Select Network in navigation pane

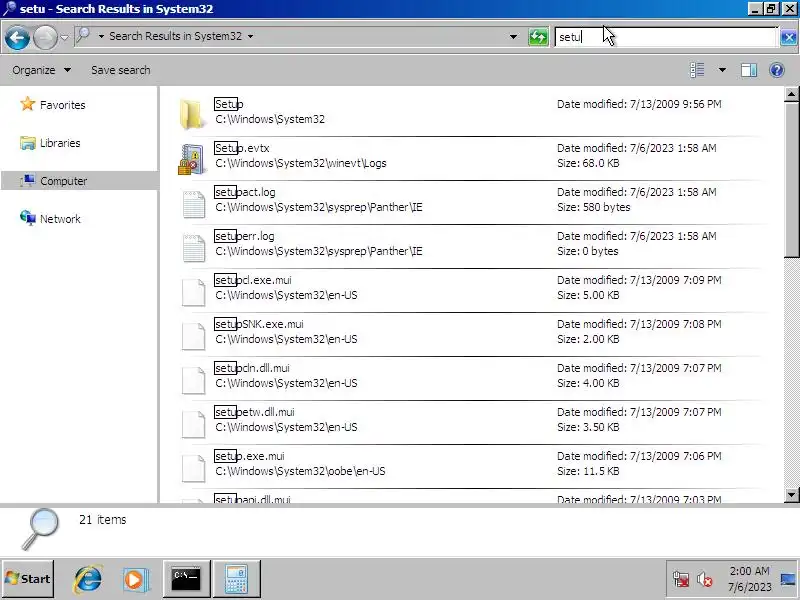pyautogui.click(x=50, y=218)
